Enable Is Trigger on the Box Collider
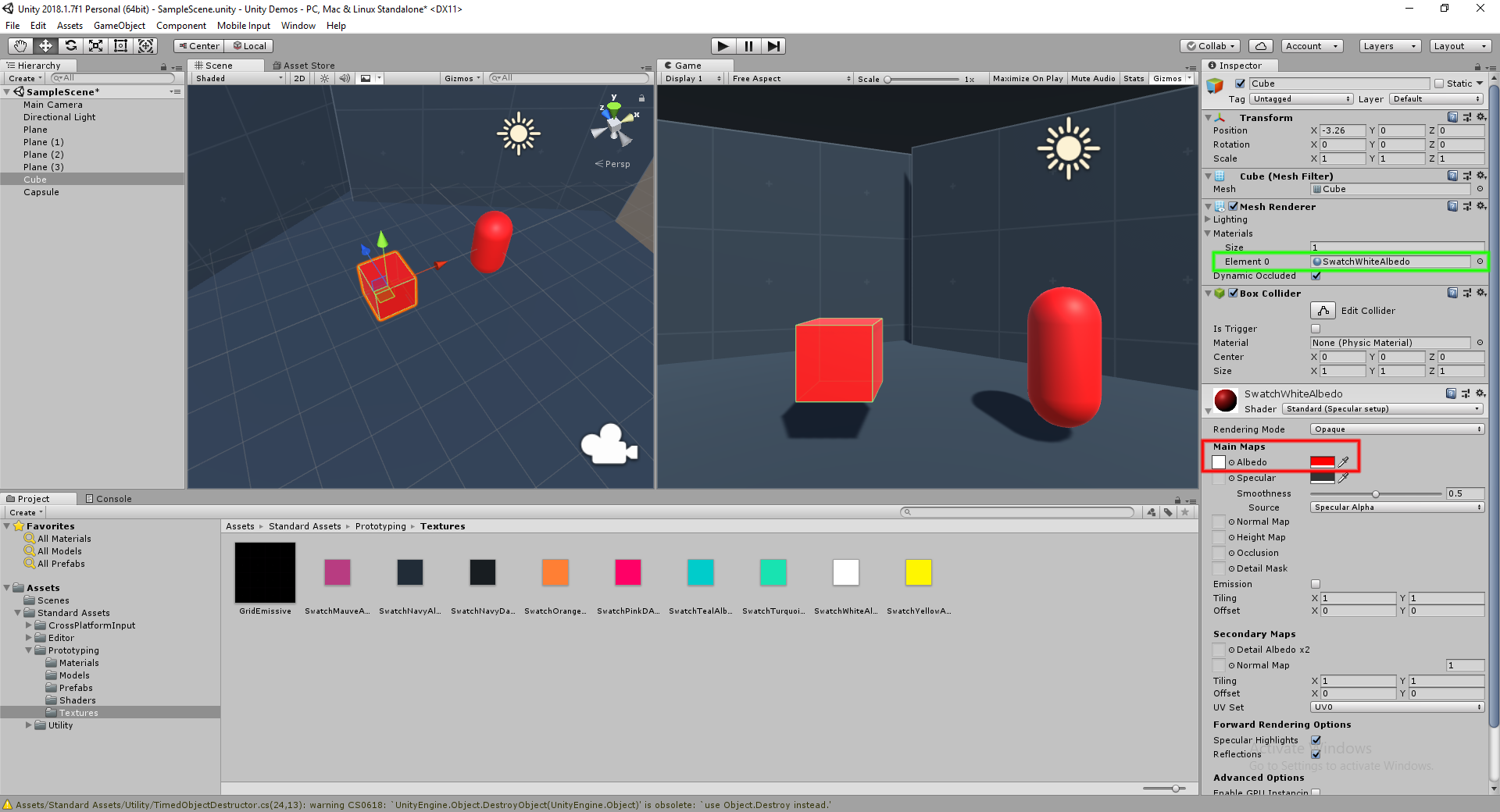 [x=1316, y=329]
